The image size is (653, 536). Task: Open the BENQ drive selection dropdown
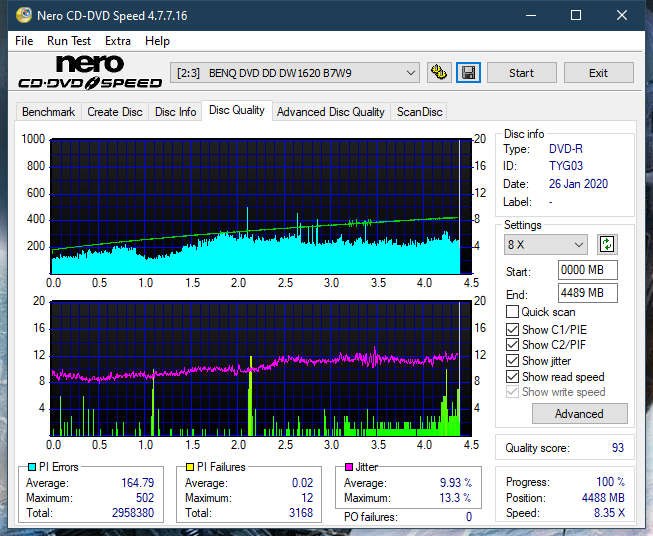coord(294,73)
